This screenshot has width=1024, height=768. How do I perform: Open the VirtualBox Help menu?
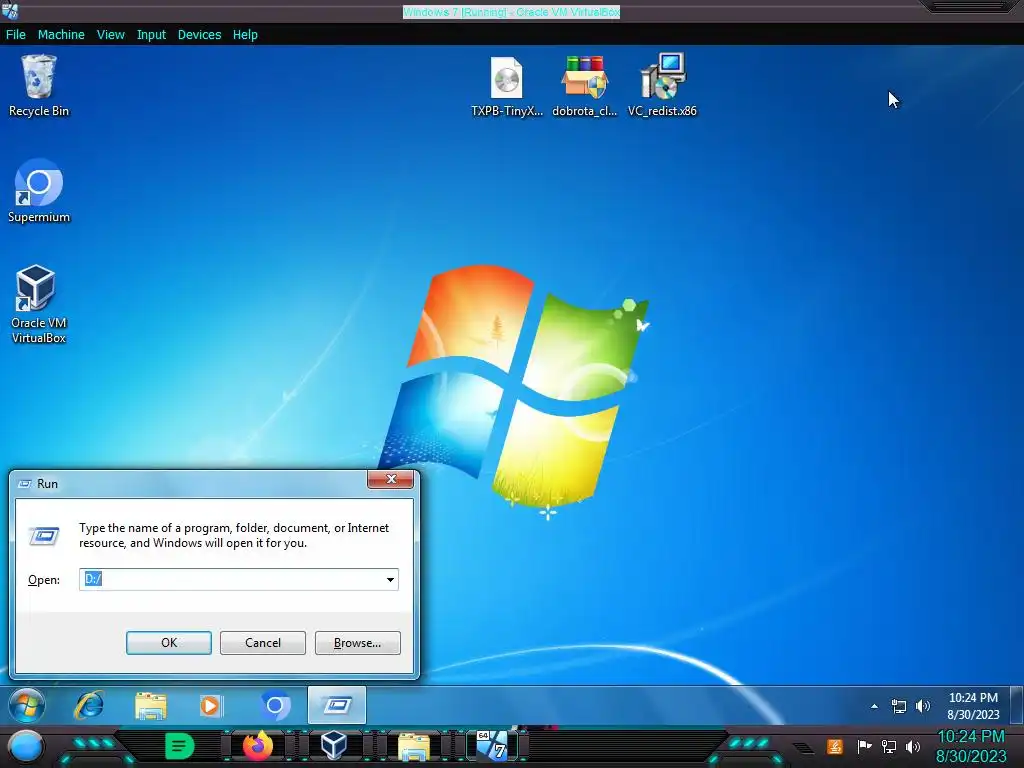pyautogui.click(x=245, y=35)
